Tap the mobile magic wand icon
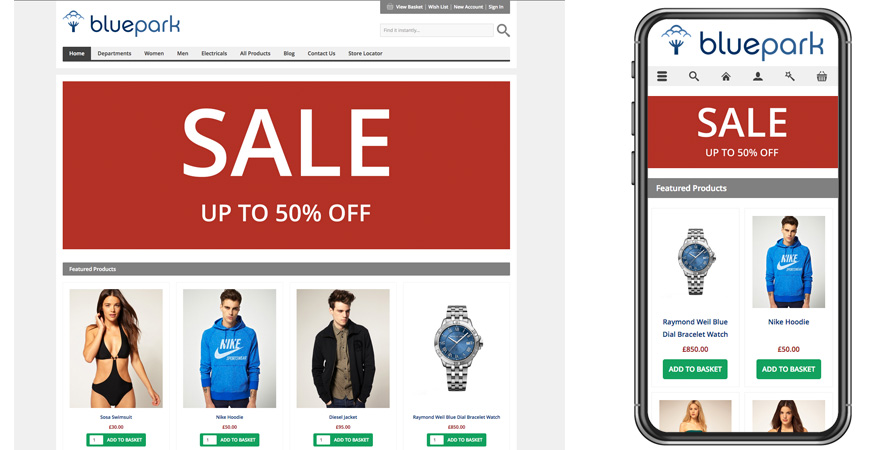Image resolution: width=870 pixels, height=450 pixels. (790, 77)
